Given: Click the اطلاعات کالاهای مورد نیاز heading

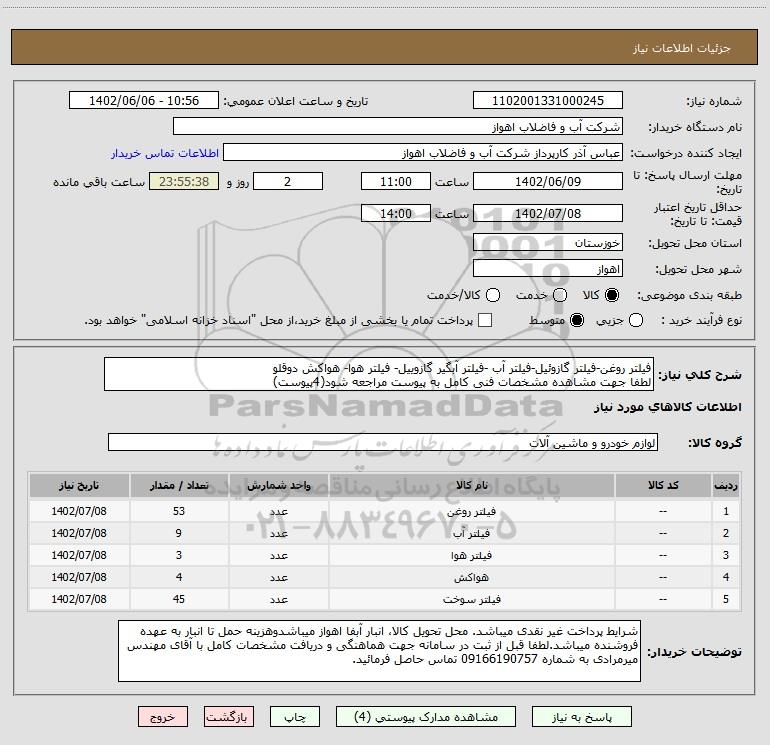Looking at the screenshot, I should coord(667,407).
